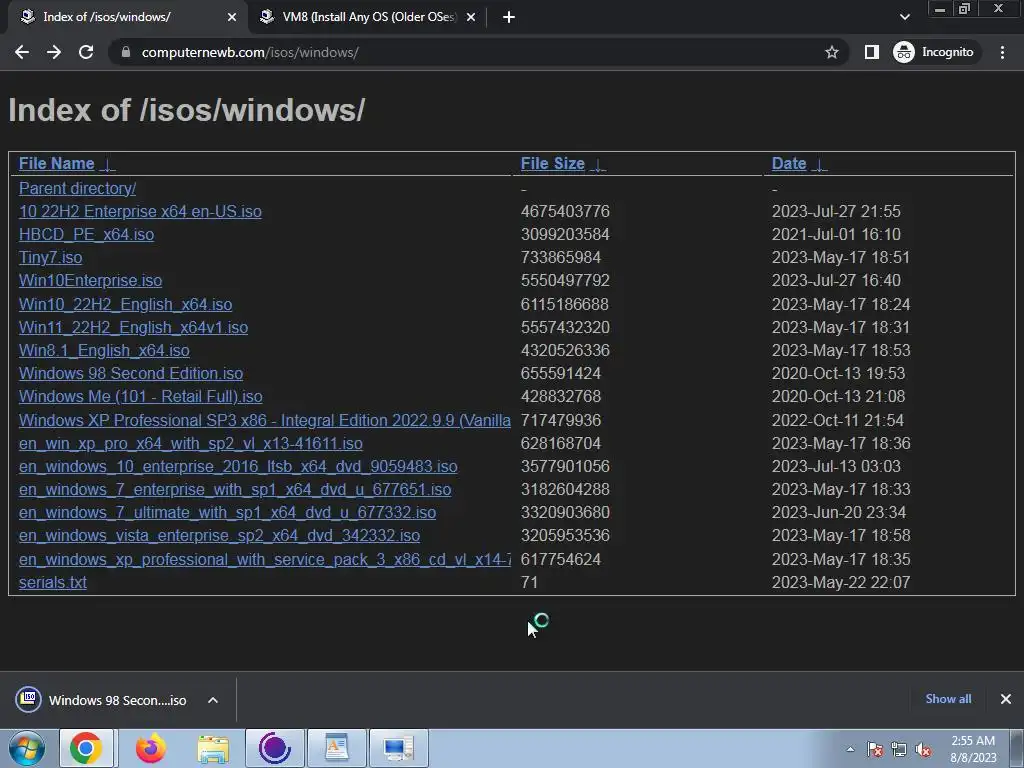
Task: Click the Action Center flag tray icon
Action: (x=875, y=750)
